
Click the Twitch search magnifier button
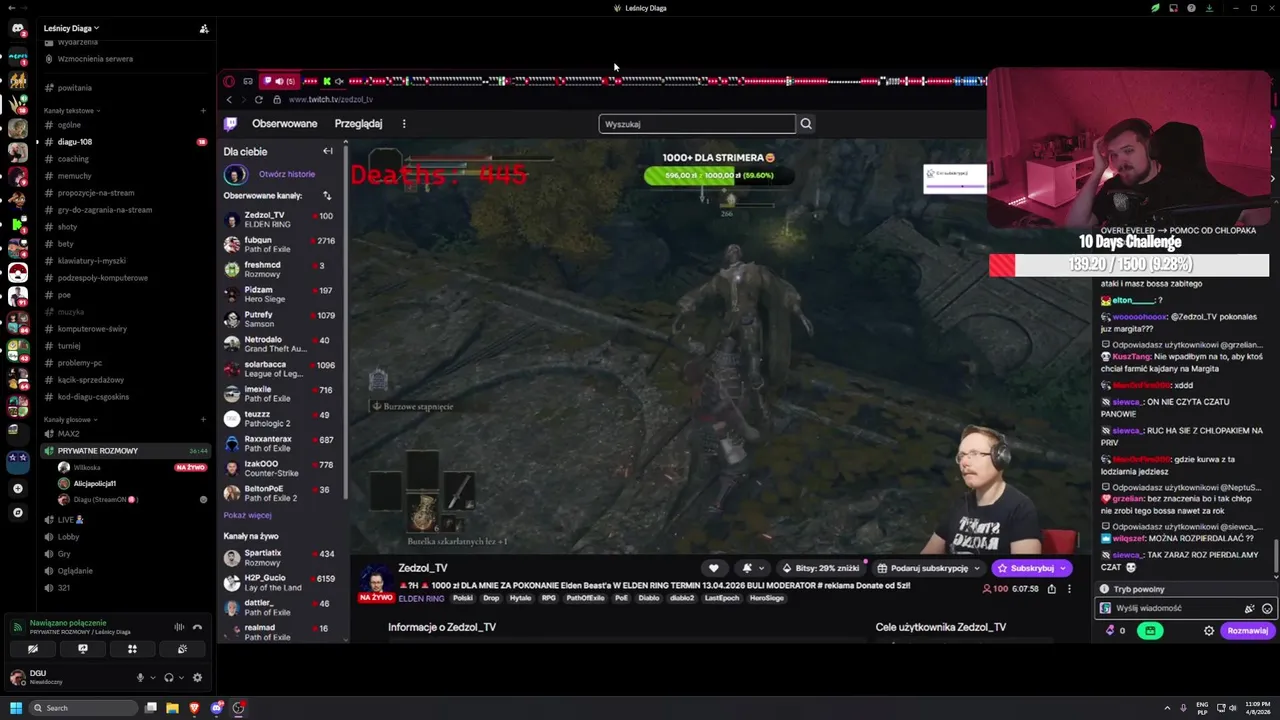tap(806, 124)
